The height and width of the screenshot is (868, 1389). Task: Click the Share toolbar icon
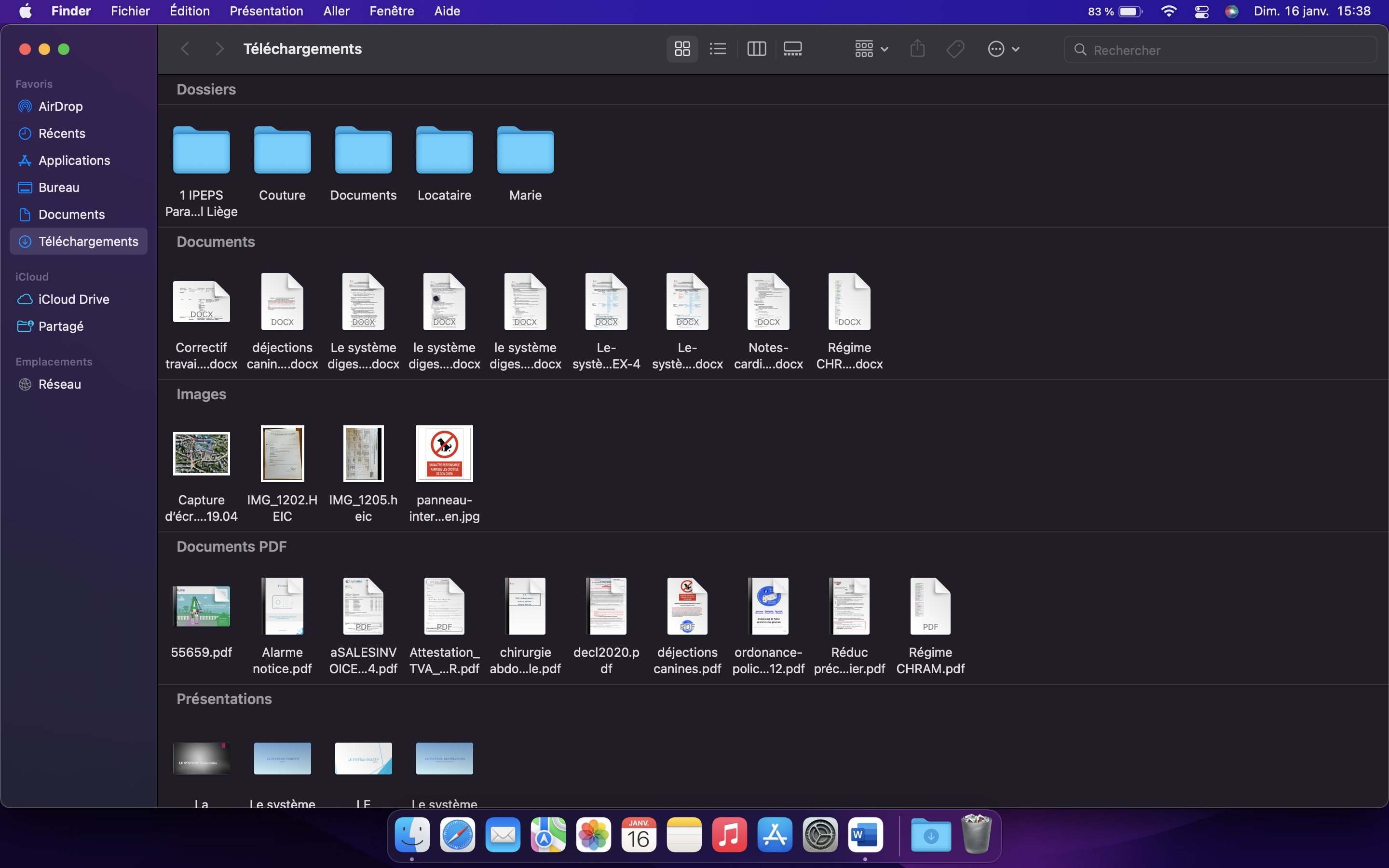pyautogui.click(x=917, y=49)
